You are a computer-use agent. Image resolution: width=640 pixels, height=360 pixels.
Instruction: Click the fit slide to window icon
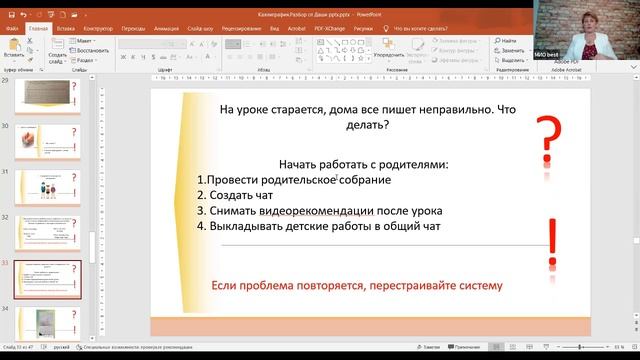click(x=635, y=347)
